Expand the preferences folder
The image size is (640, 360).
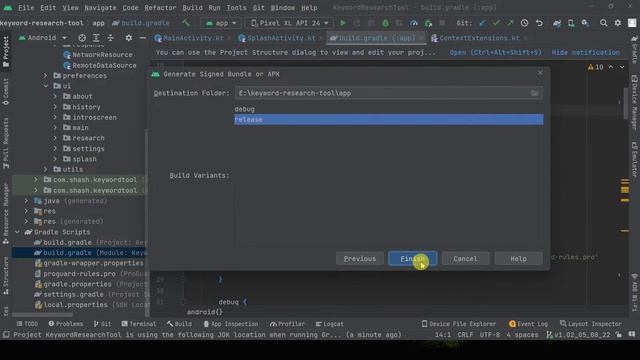click(x=46, y=76)
